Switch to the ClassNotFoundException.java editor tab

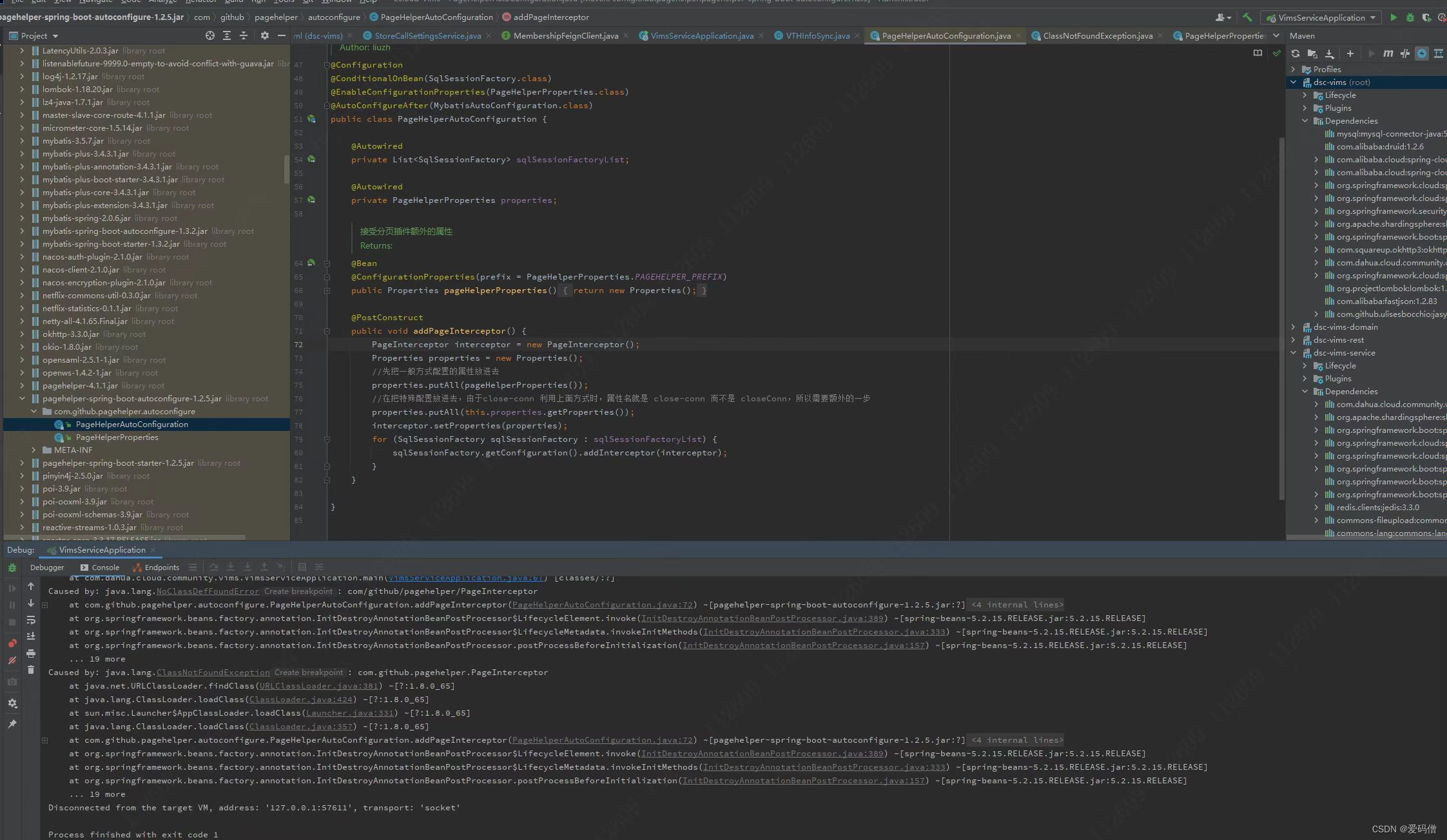point(1097,35)
